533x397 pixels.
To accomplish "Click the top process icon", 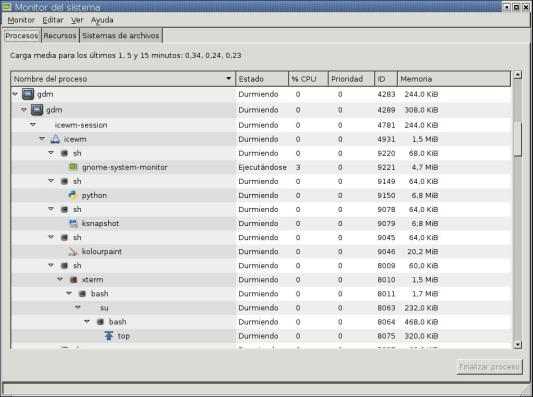I will pyautogui.click(x=109, y=336).
